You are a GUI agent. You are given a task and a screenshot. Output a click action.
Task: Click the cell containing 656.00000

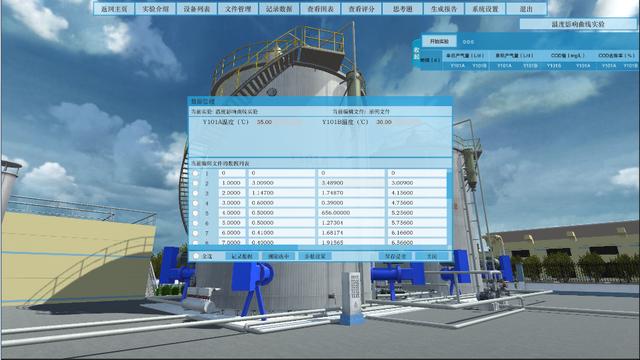point(351,213)
